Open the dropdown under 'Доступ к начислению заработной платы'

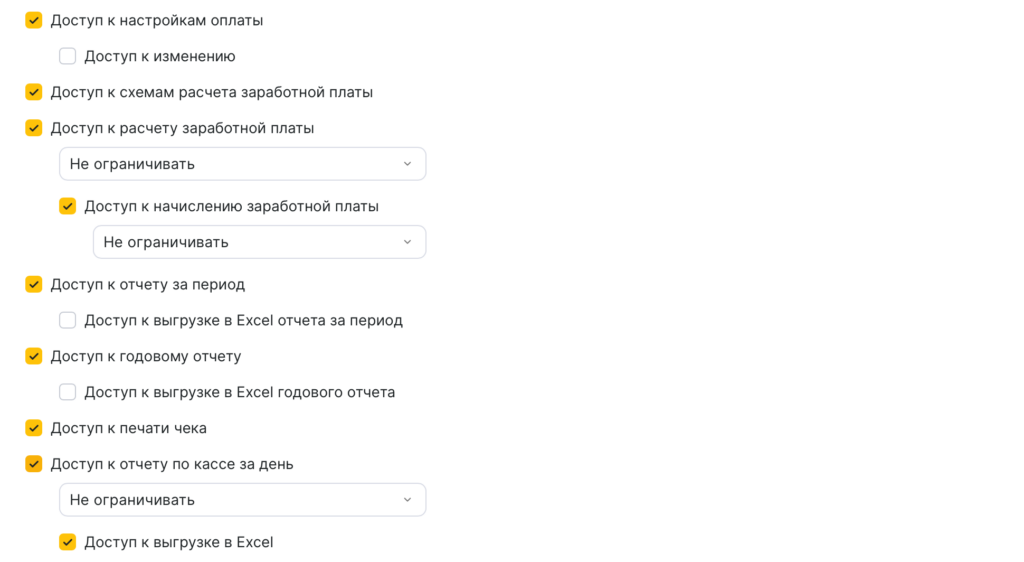coord(259,242)
